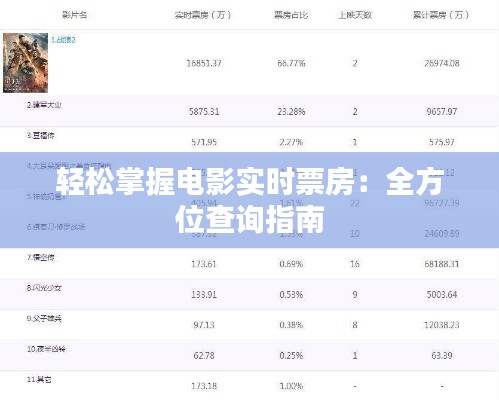Select the 26974.08 cumulative box office cell

pyautogui.click(x=442, y=63)
